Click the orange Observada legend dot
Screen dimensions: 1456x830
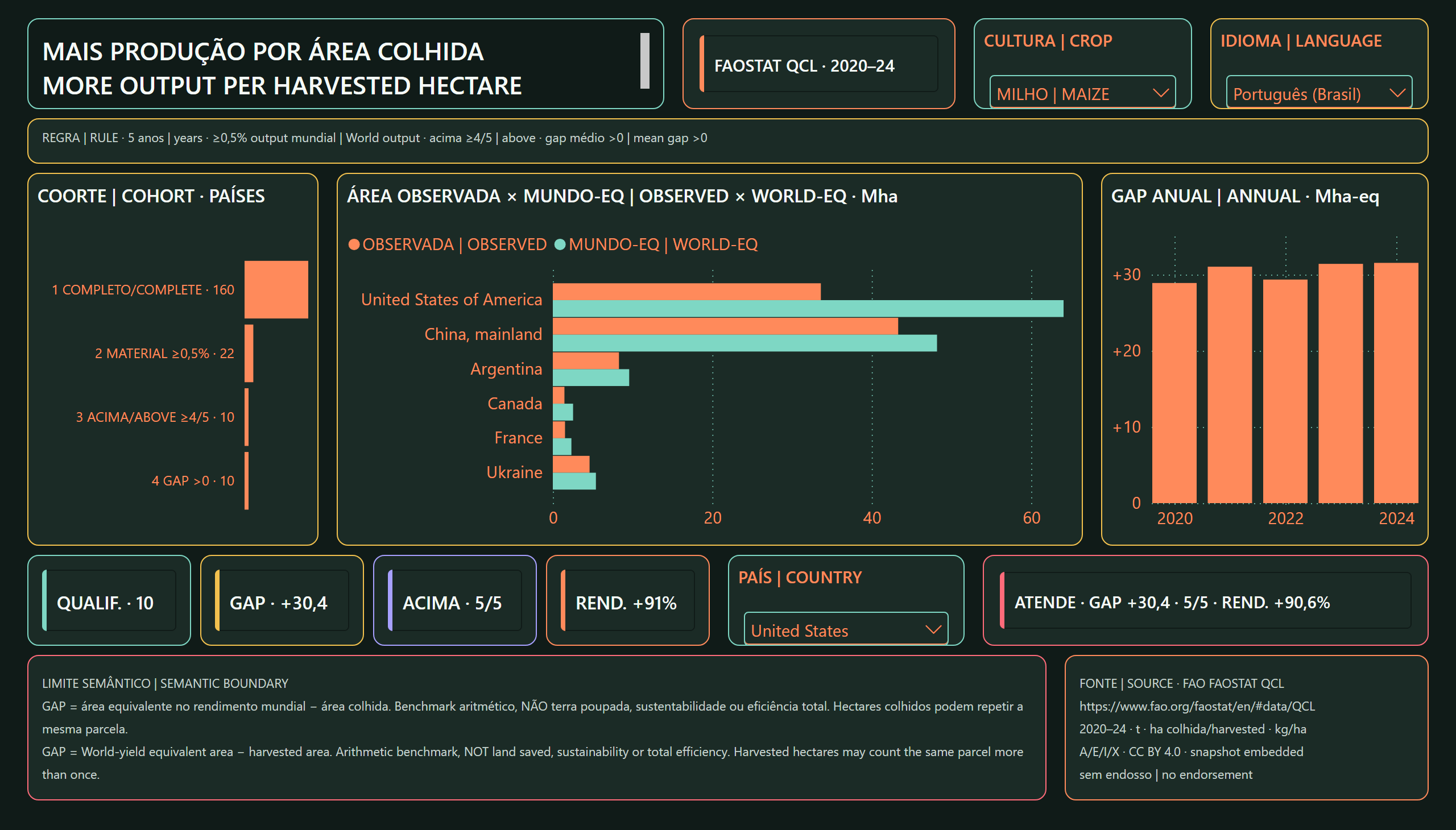pos(354,244)
